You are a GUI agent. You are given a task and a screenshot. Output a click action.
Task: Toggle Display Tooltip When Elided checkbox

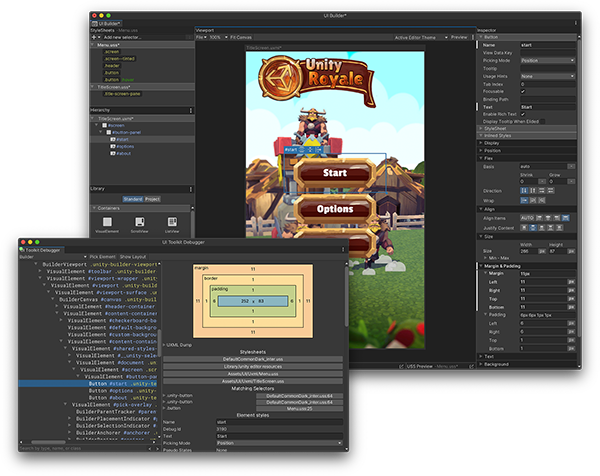(x=543, y=121)
